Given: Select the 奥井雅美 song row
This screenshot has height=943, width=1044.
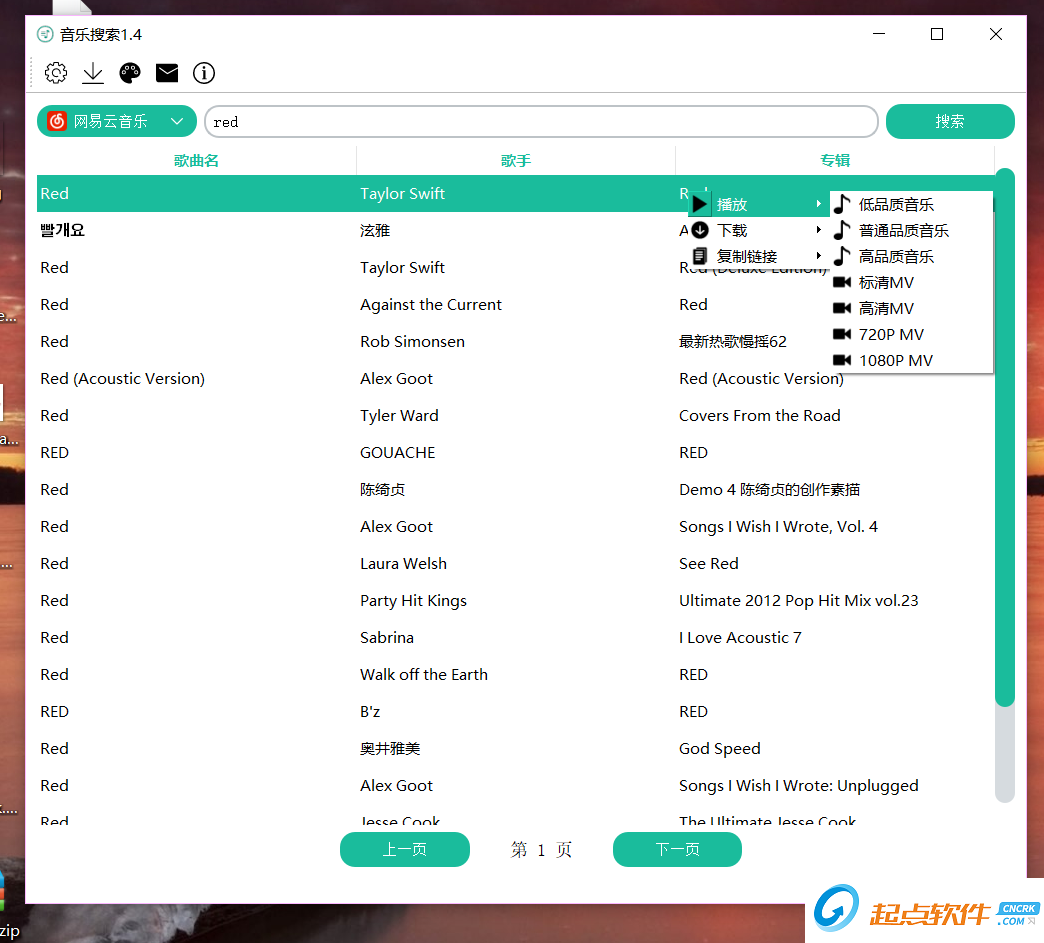Looking at the screenshot, I should 516,749.
